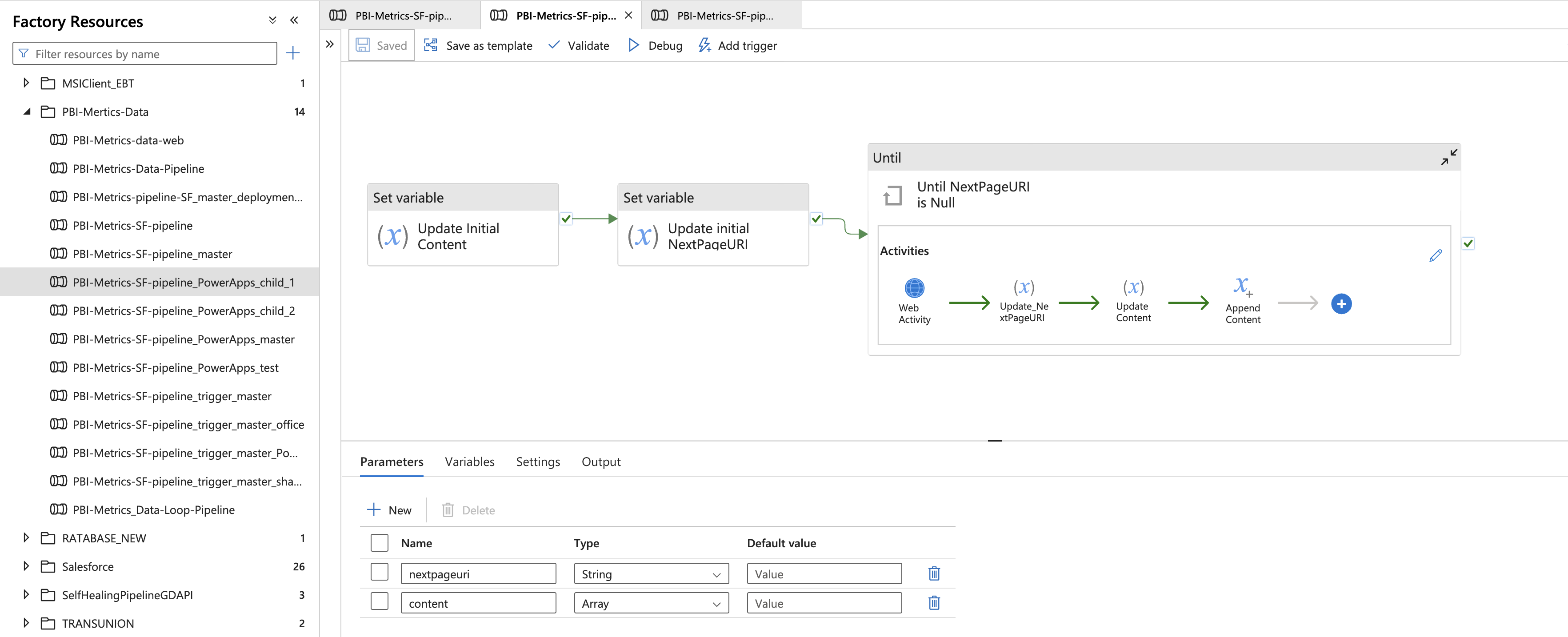This screenshot has width=1568, height=637.
Task: Expand the RATABASE_NEW folder
Action: tap(26, 538)
